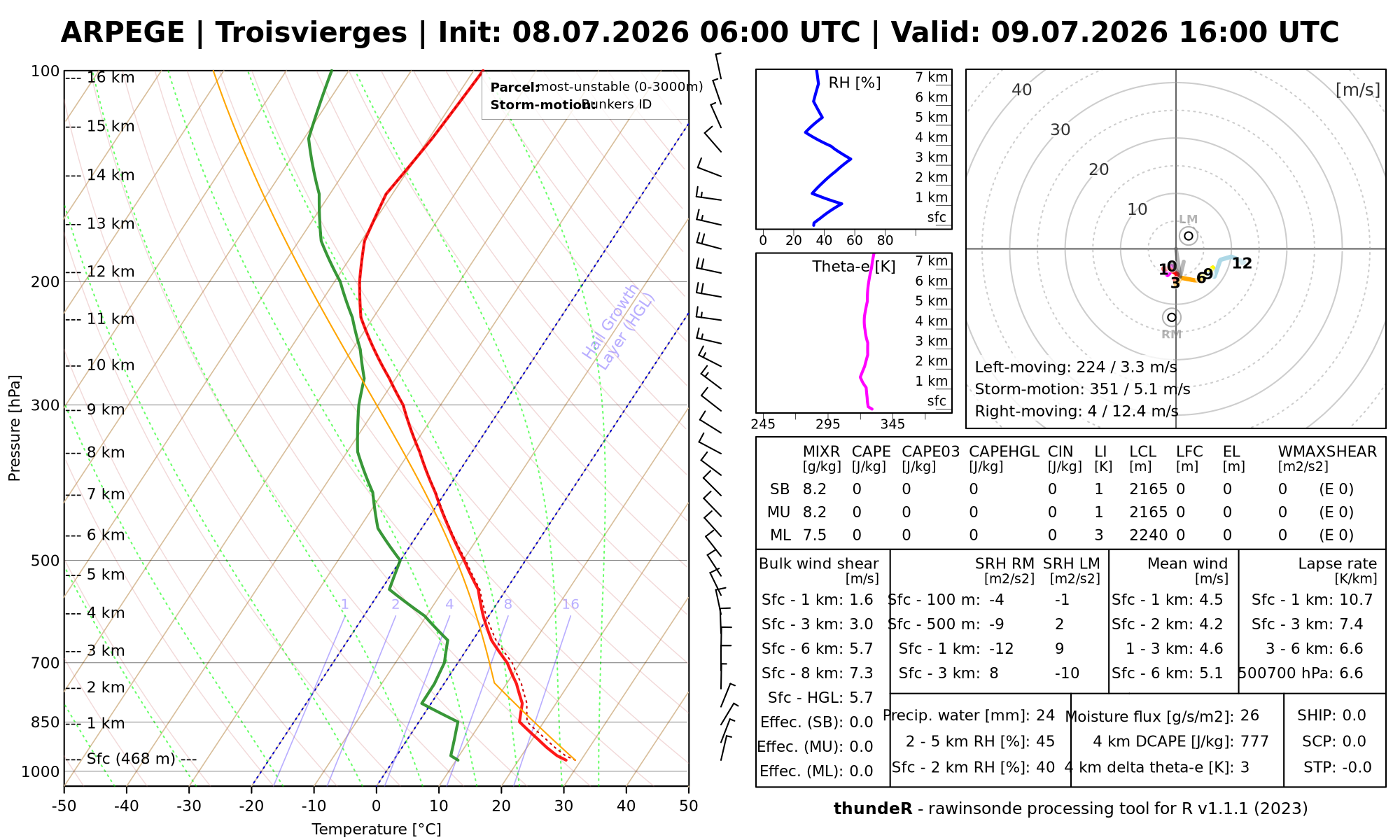Viewport: 1400px width, 840px height.
Task: Click the Parcel most-unstable legend entry
Action: tap(596, 87)
